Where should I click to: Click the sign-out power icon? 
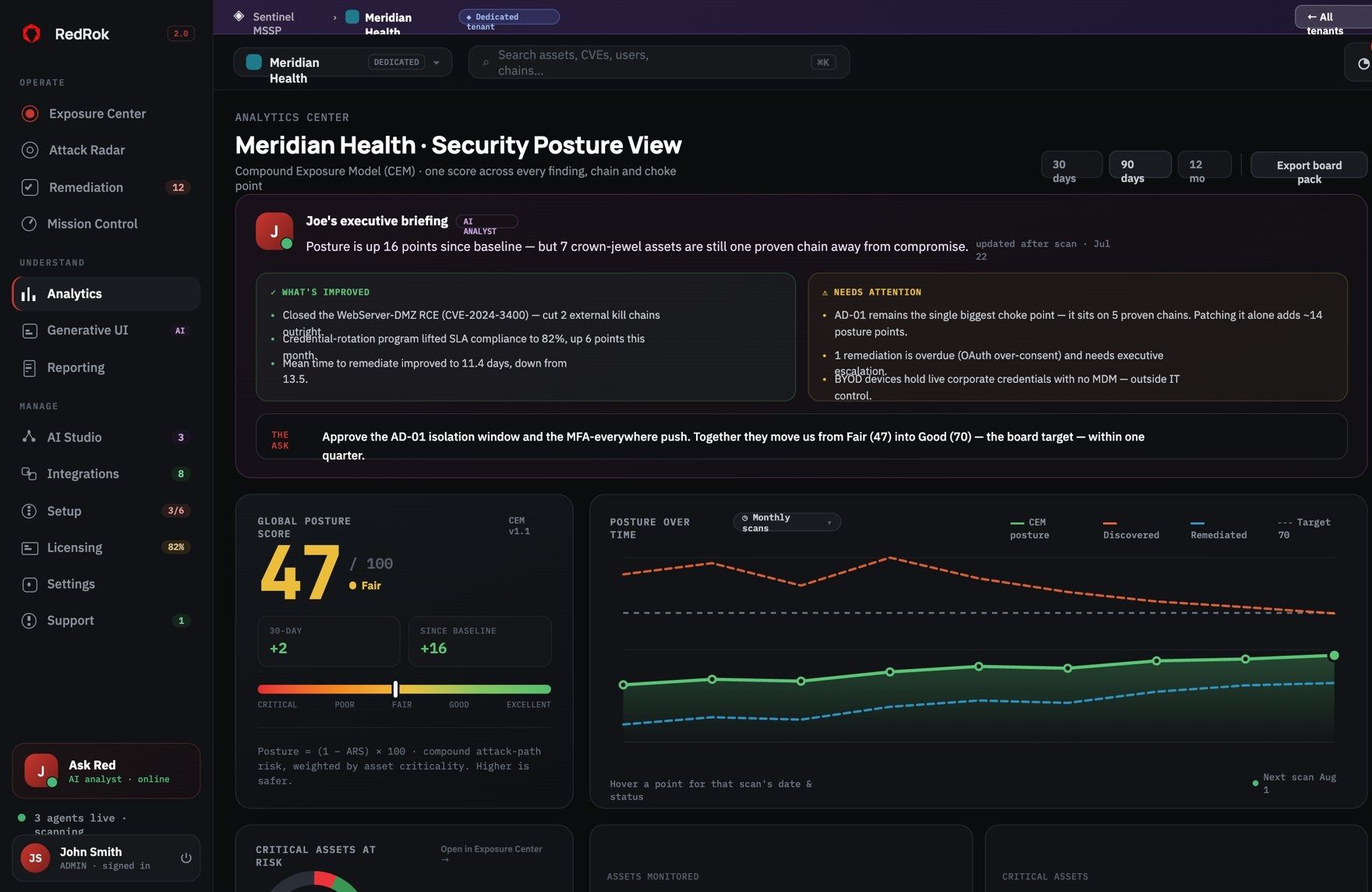[186, 858]
